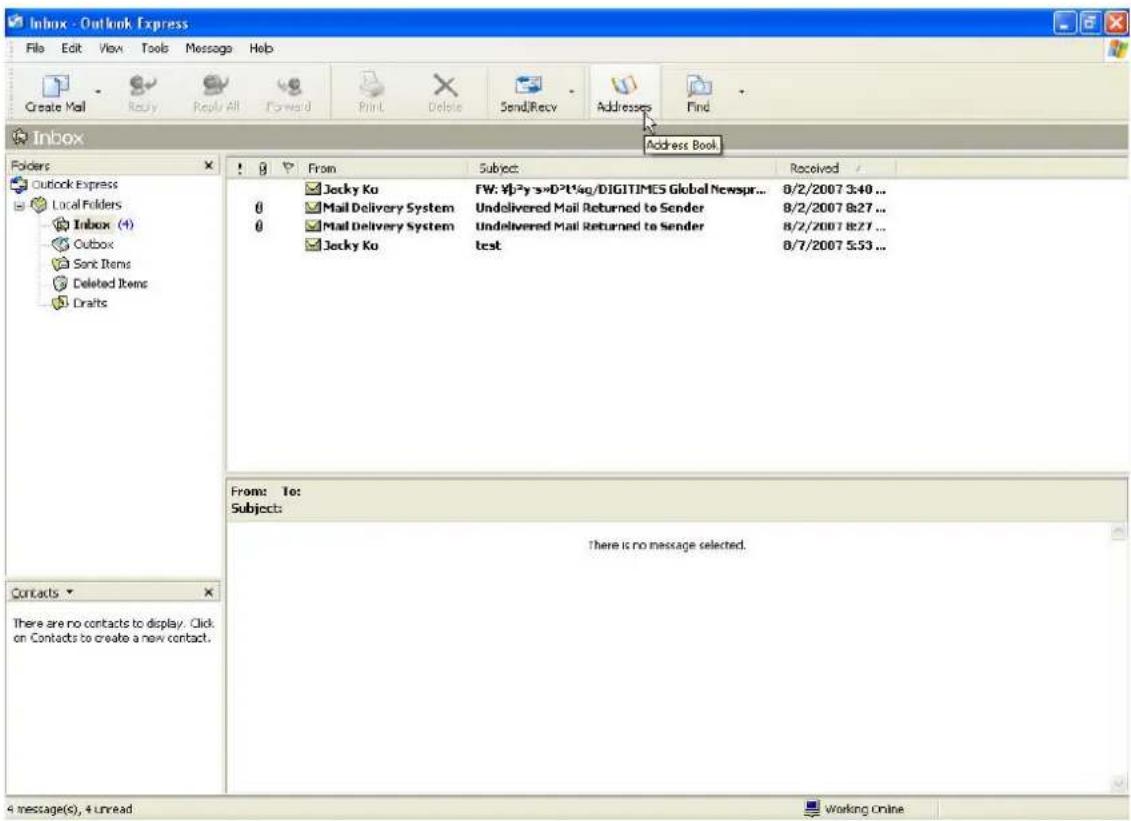Screen dimensions: 1131x821
Task: Close the Folders pane
Action: tap(208, 165)
